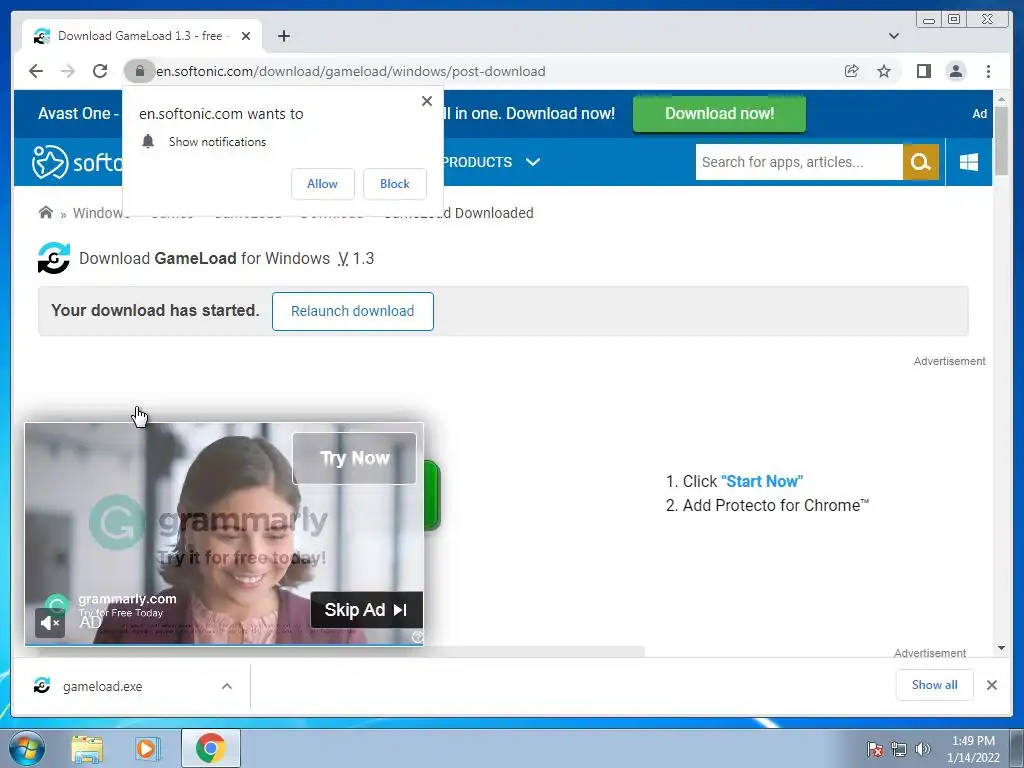Share this page using the share icon

tap(852, 71)
